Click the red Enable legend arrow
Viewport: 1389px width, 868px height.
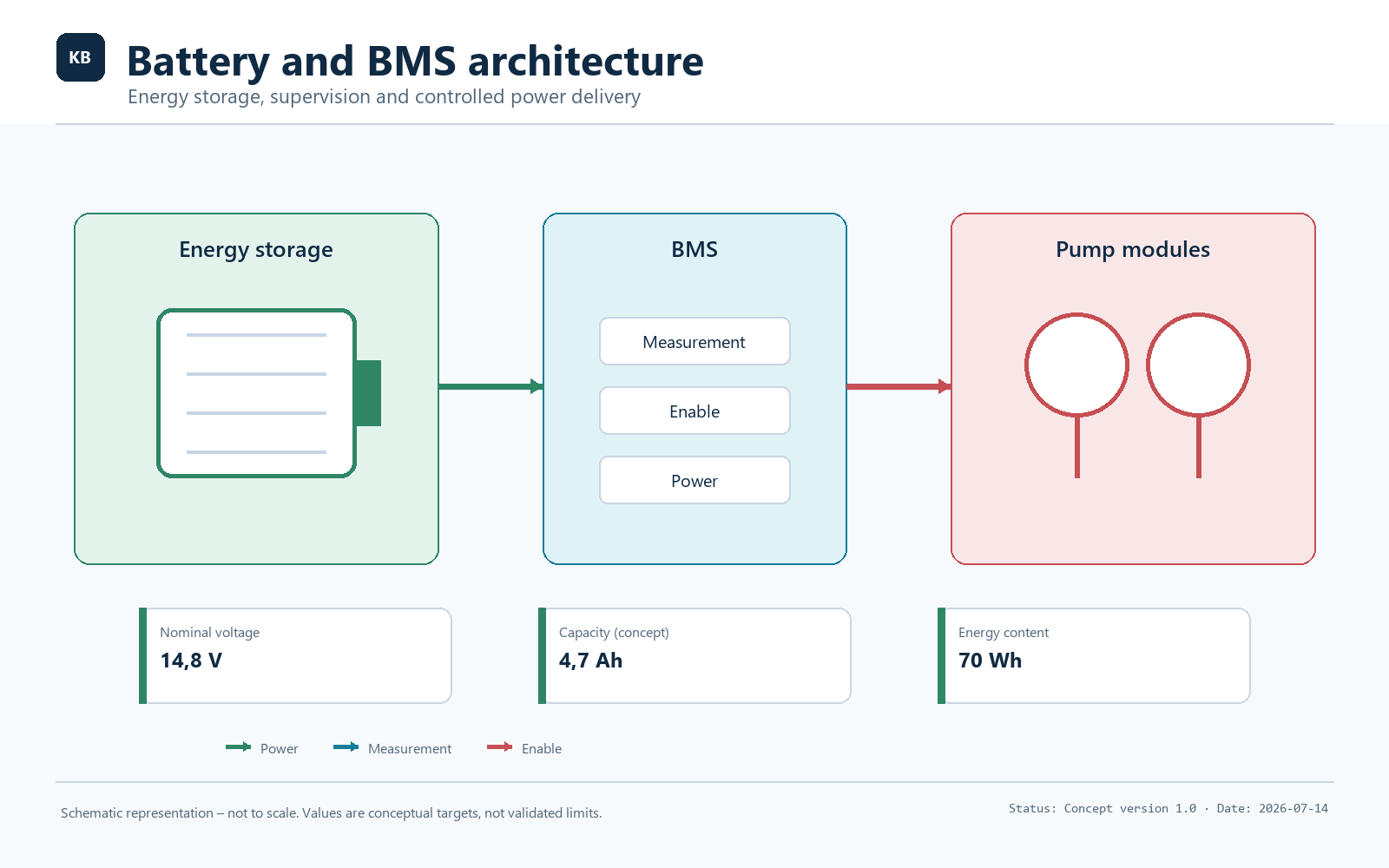(x=500, y=747)
